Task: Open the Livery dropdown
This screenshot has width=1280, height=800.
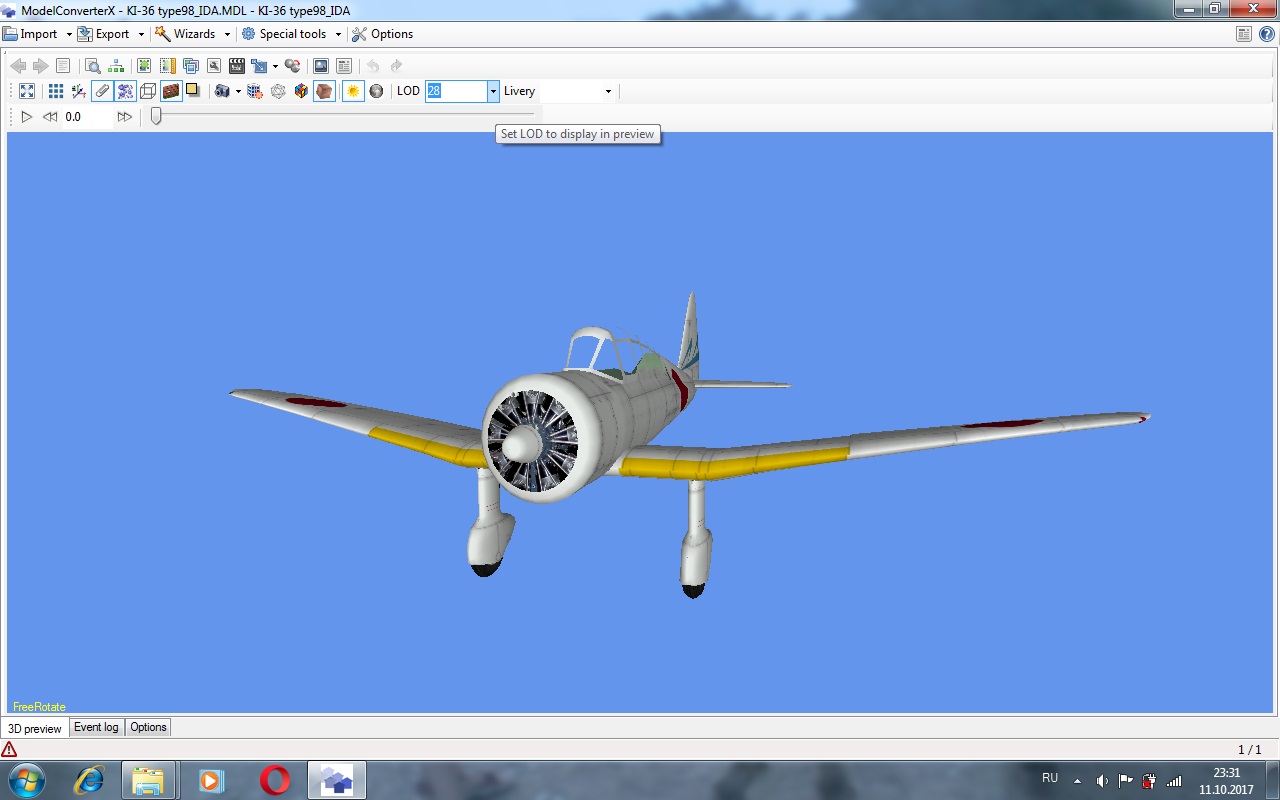Action: tap(607, 91)
